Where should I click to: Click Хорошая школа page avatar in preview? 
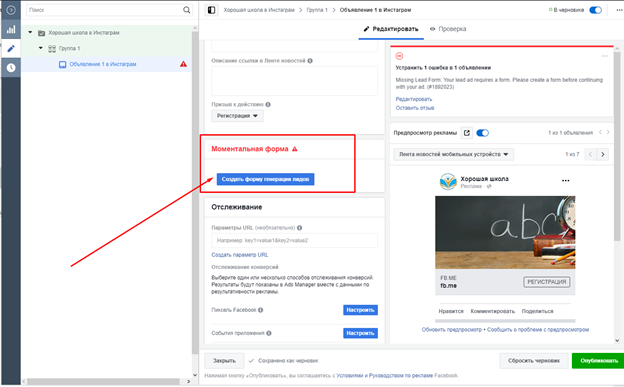pos(448,182)
